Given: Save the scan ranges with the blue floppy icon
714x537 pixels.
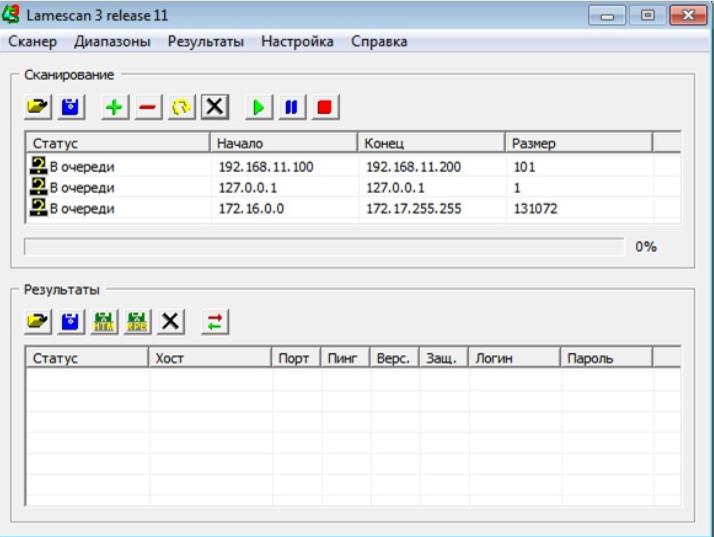Looking at the screenshot, I should click(71, 106).
